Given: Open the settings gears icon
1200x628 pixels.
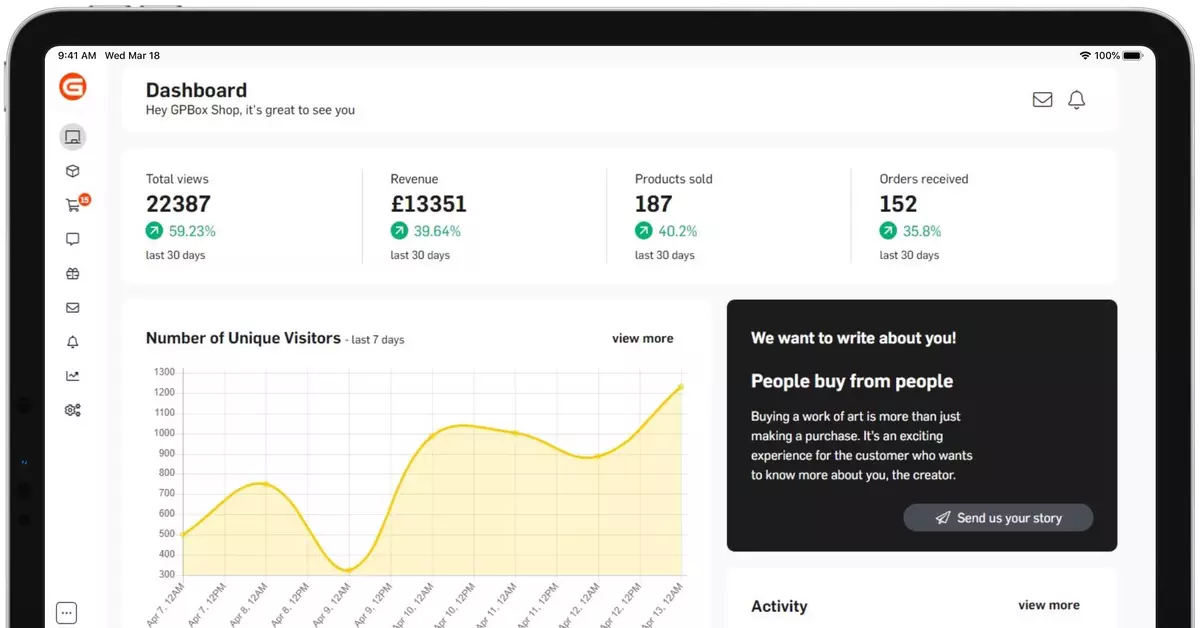Looking at the screenshot, I should 72,410.
